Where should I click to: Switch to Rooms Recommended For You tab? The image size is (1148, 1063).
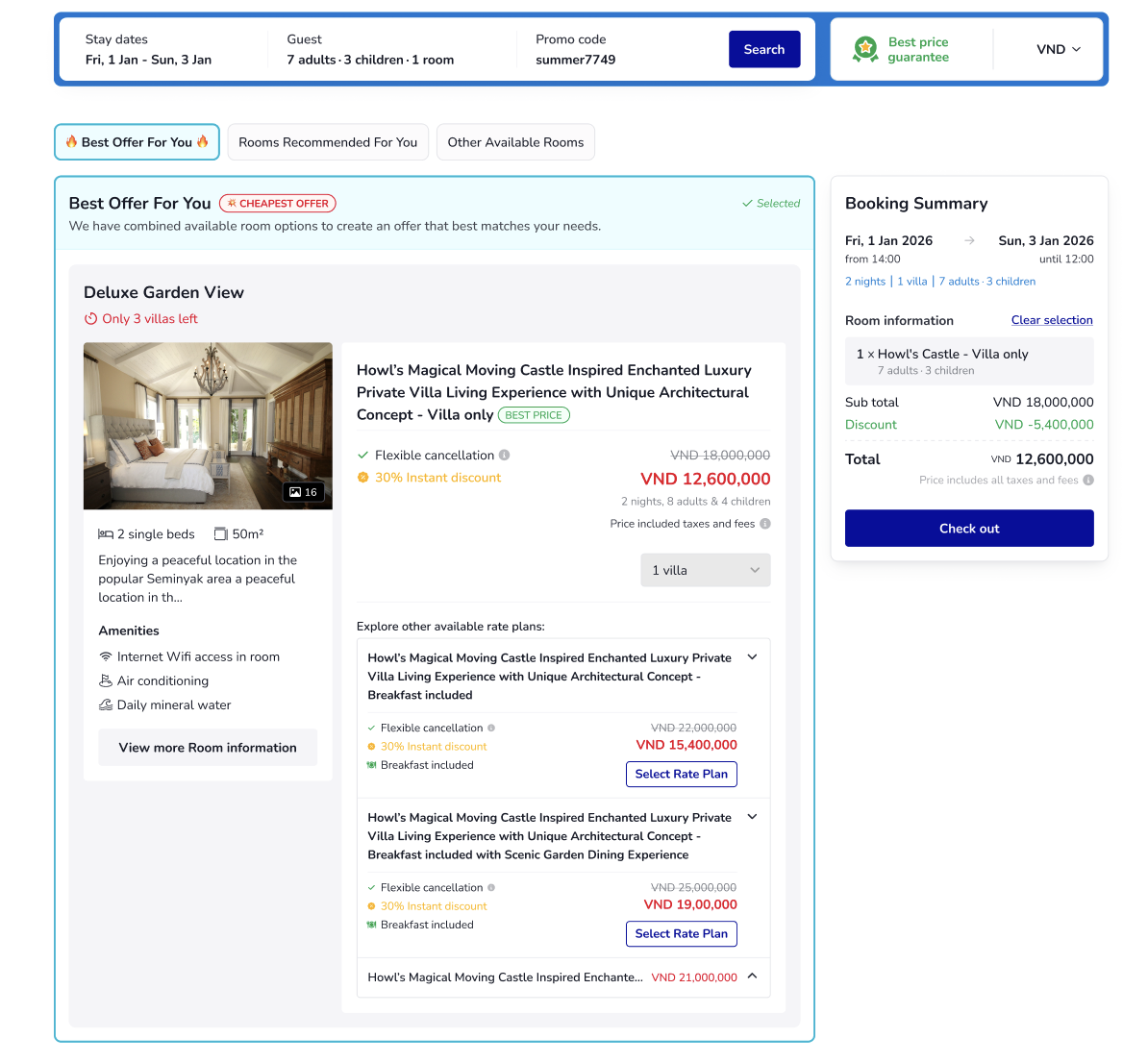coord(328,142)
